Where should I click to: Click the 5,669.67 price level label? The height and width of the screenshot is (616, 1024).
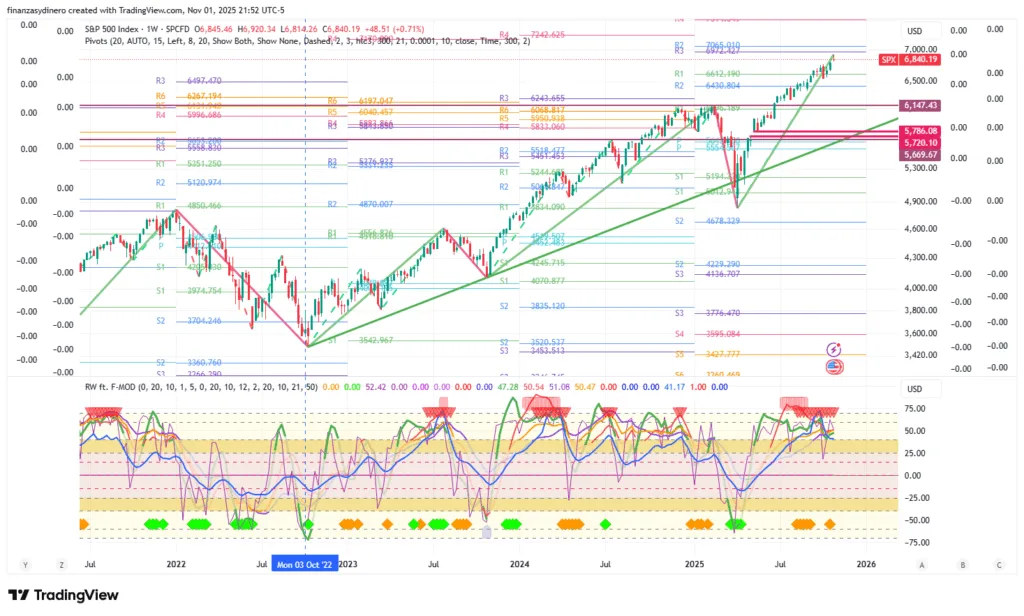pos(918,155)
